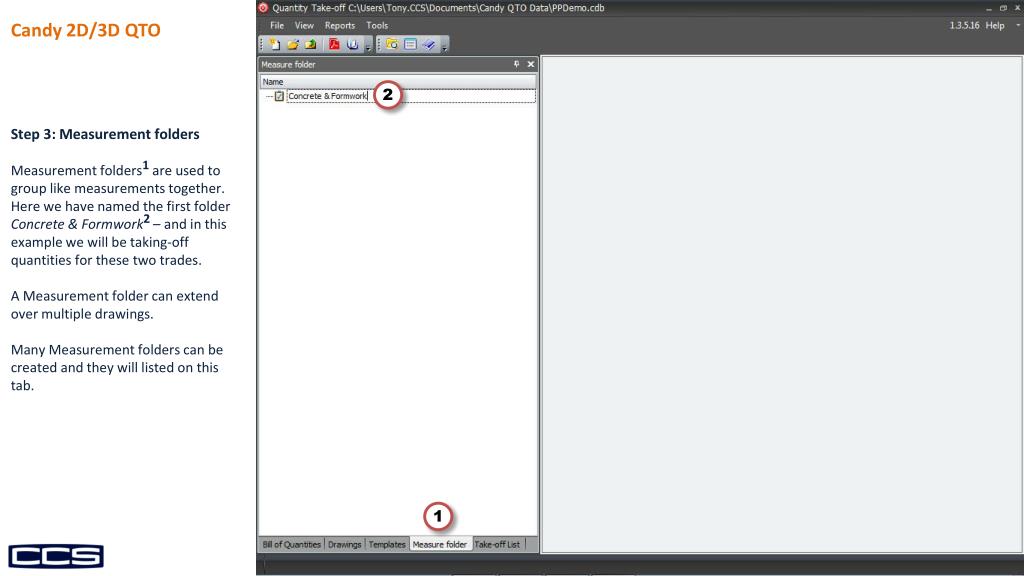
Task: Open the dropdown arrow beside Help
Action: 1017,25
